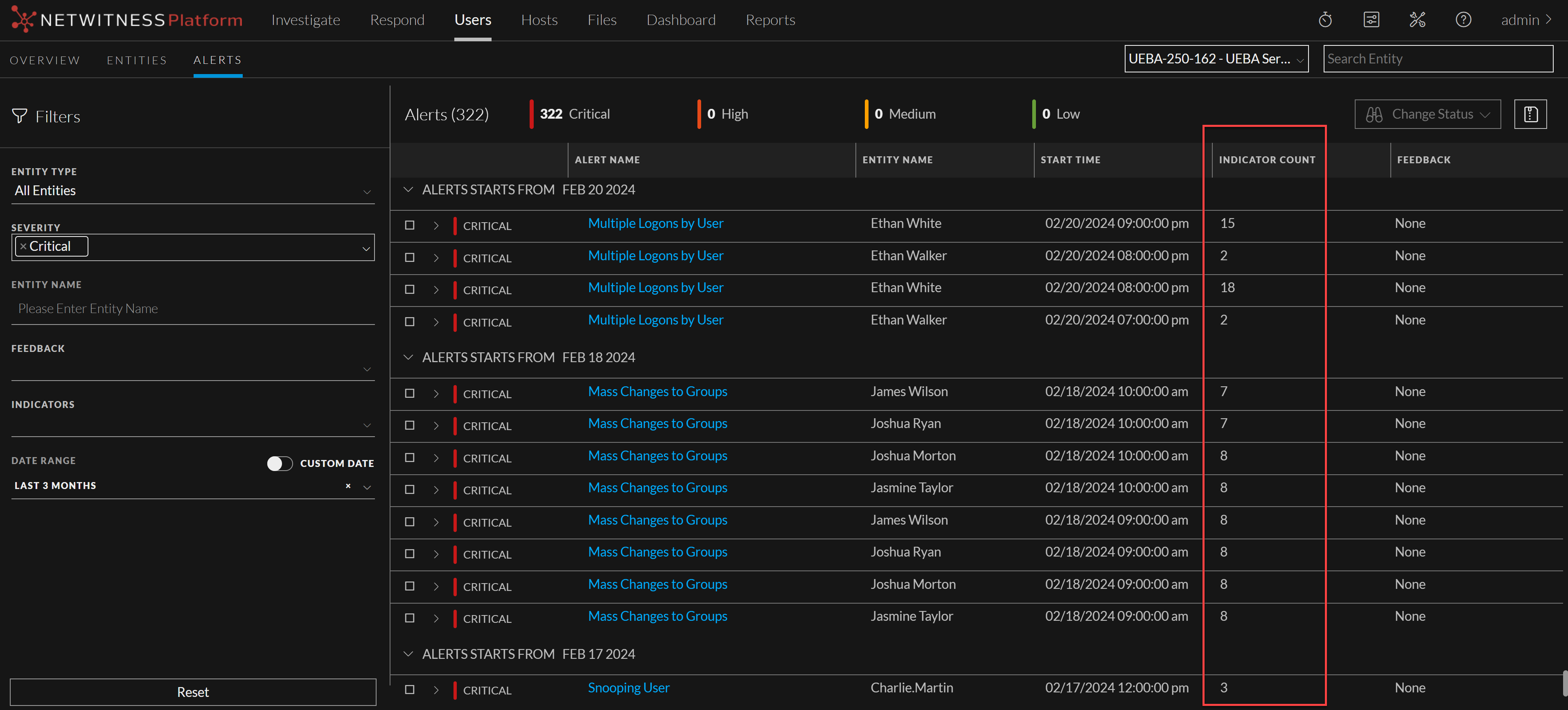
Task: Check the Jasmine Taylor 09:00:00 am alert checkbox
Action: click(x=410, y=618)
